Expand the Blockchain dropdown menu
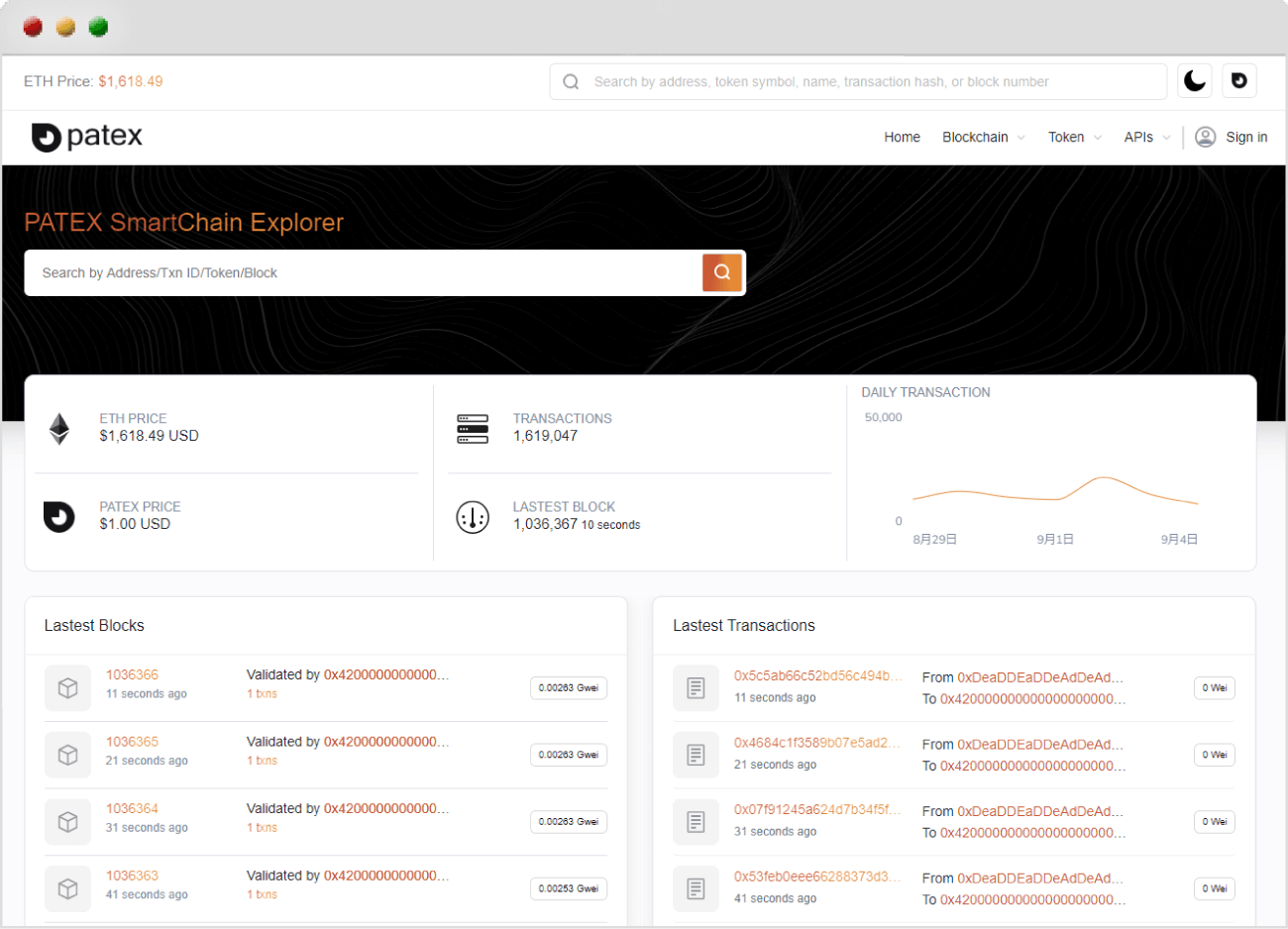 984,138
